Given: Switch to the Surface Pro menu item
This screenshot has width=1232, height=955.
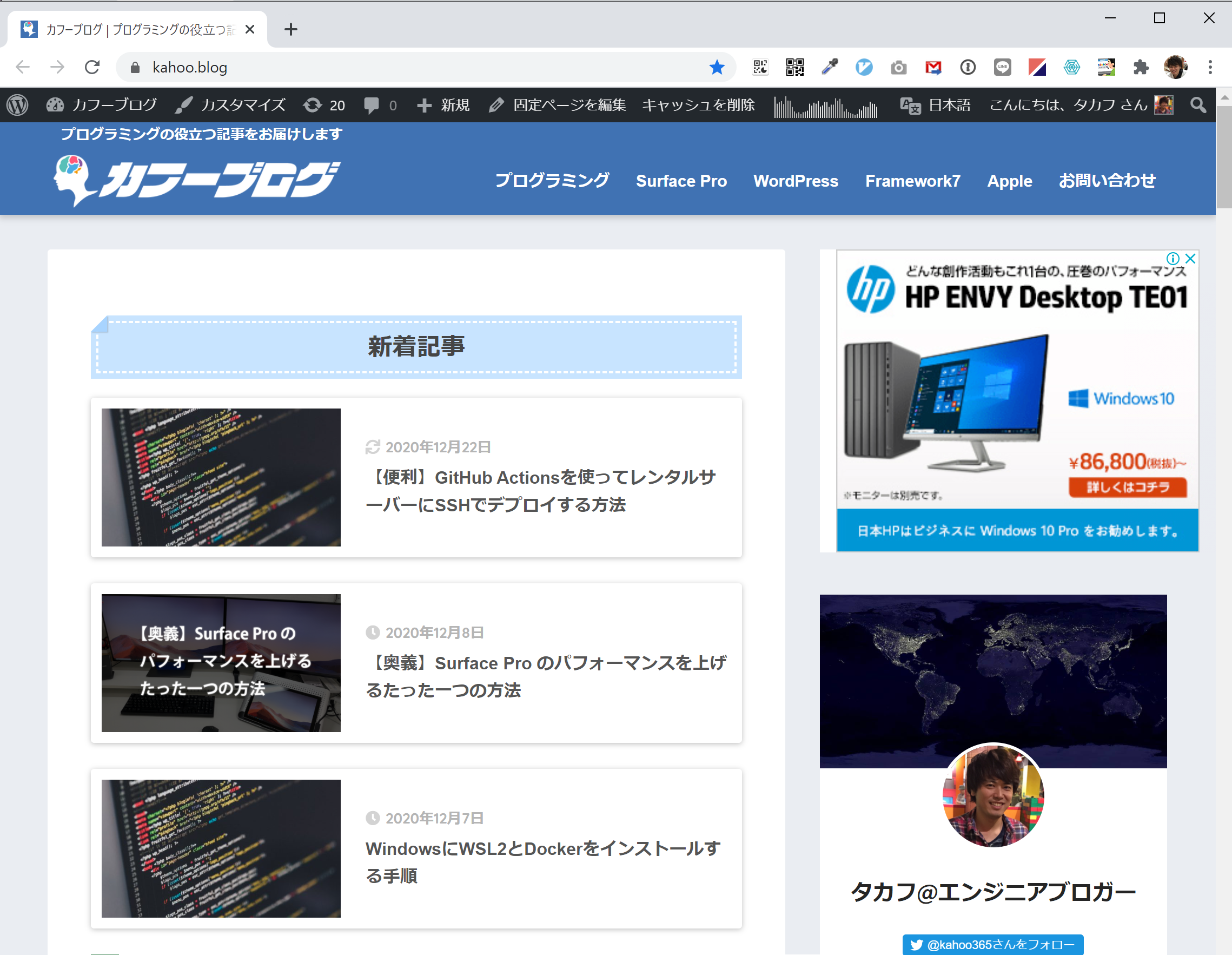Looking at the screenshot, I should [x=681, y=181].
